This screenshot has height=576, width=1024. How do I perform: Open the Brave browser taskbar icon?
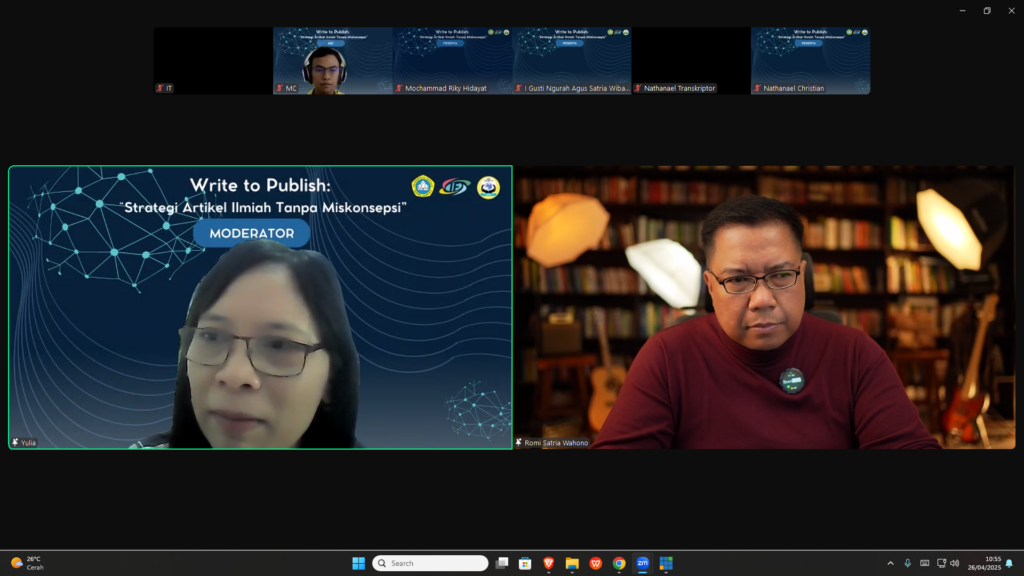[x=549, y=563]
